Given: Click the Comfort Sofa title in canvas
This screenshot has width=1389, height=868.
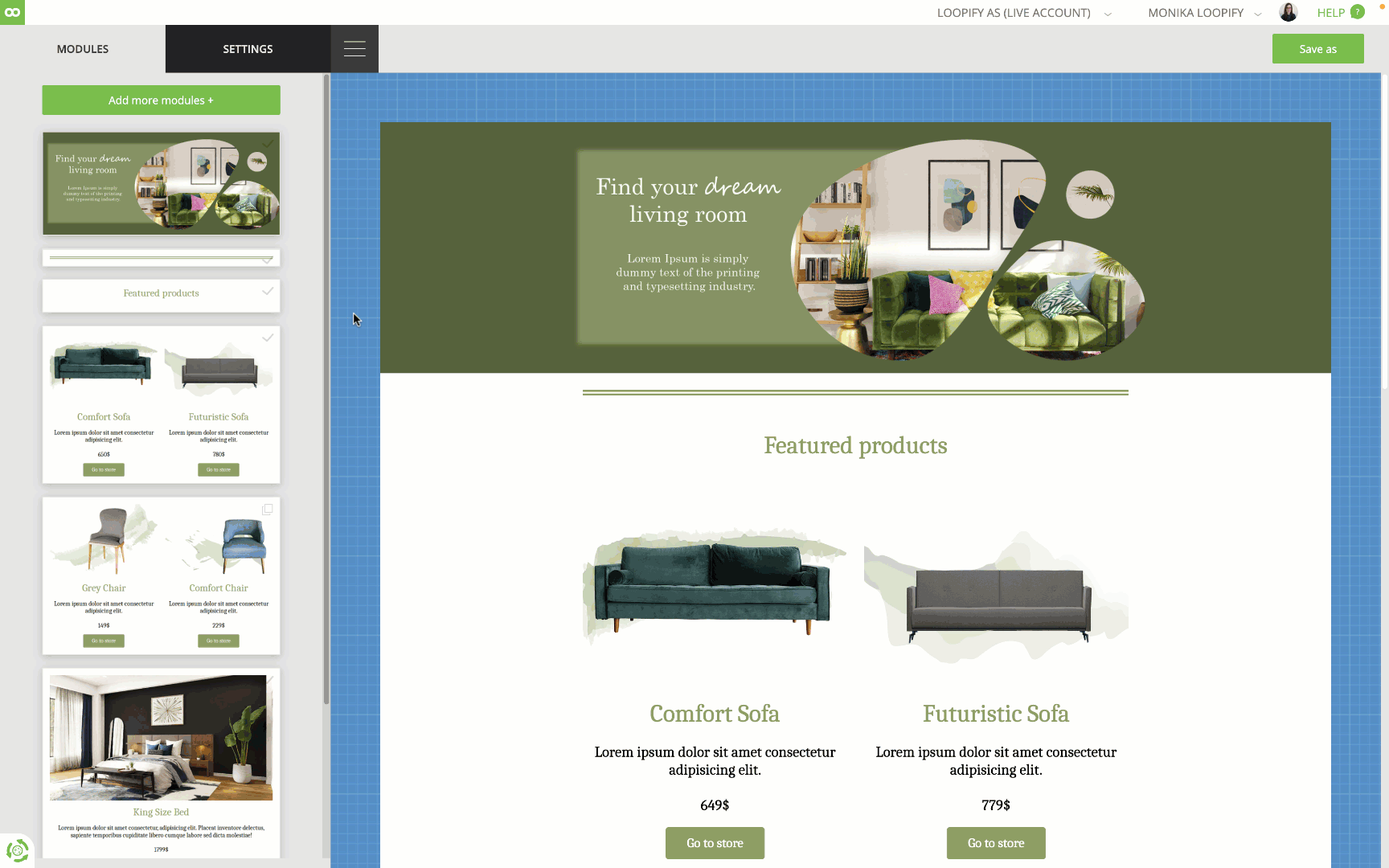Looking at the screenshot, I should [x=715, y=714].
